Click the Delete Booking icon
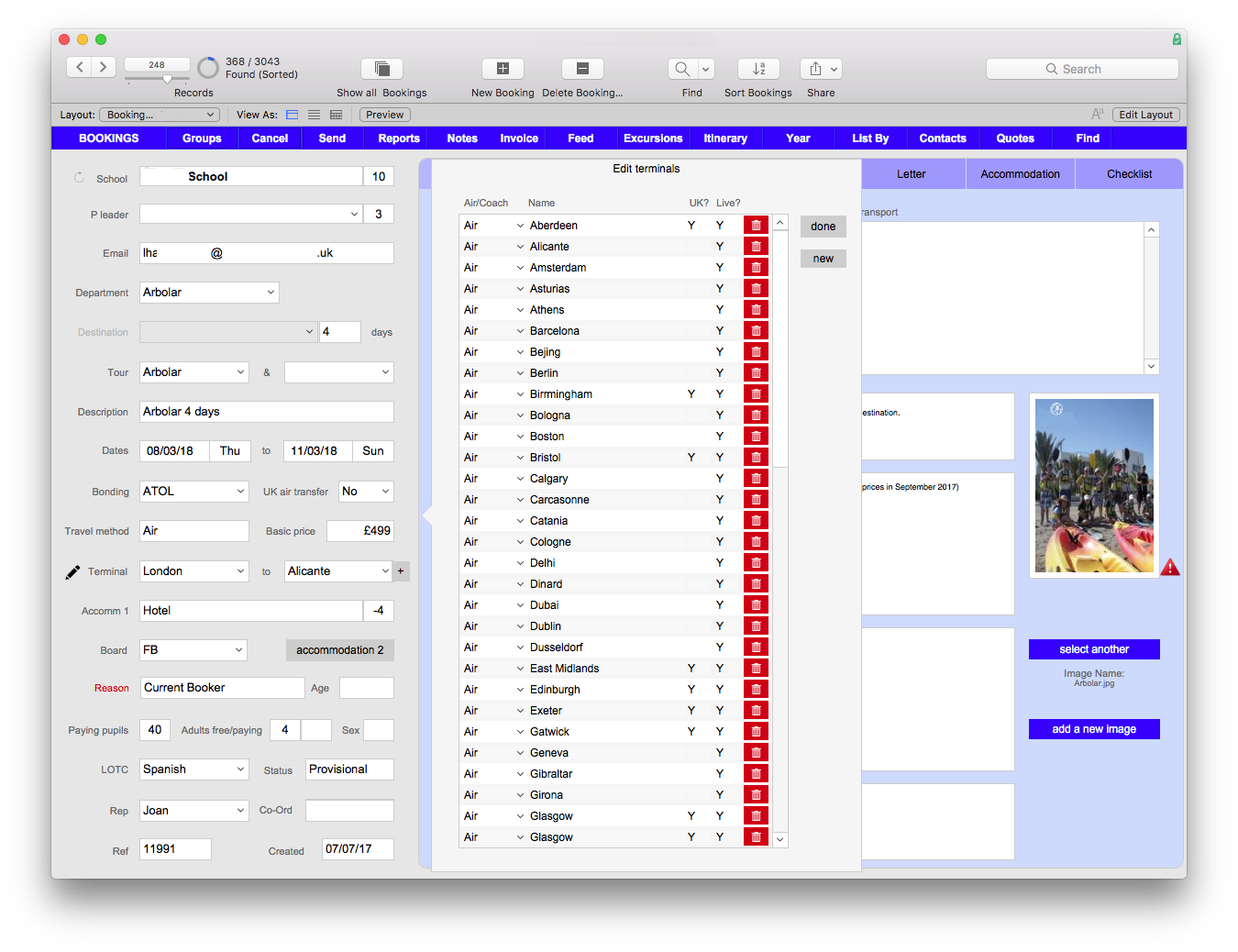Screen dimensions: 1238x952 click(x=582, y=68)
